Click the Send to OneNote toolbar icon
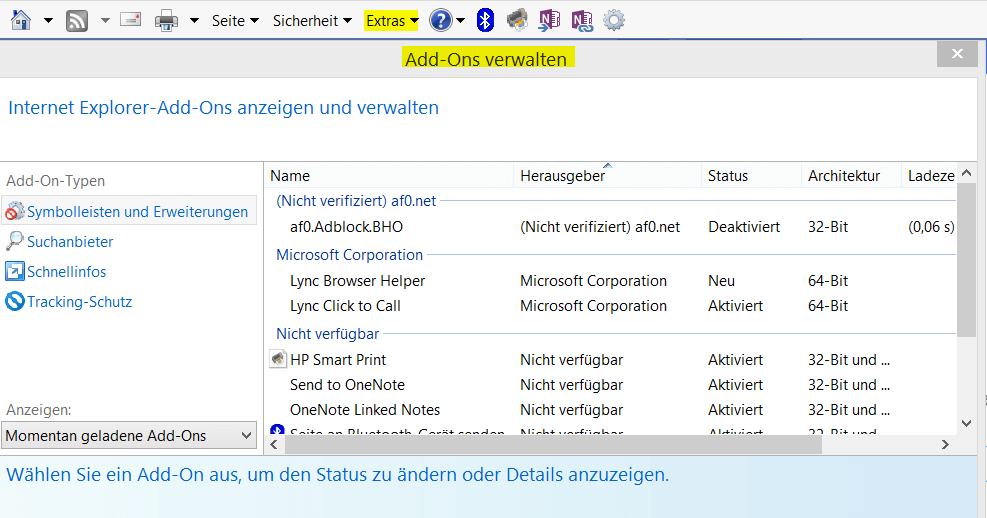987x518 pixels. click(550, 20)
